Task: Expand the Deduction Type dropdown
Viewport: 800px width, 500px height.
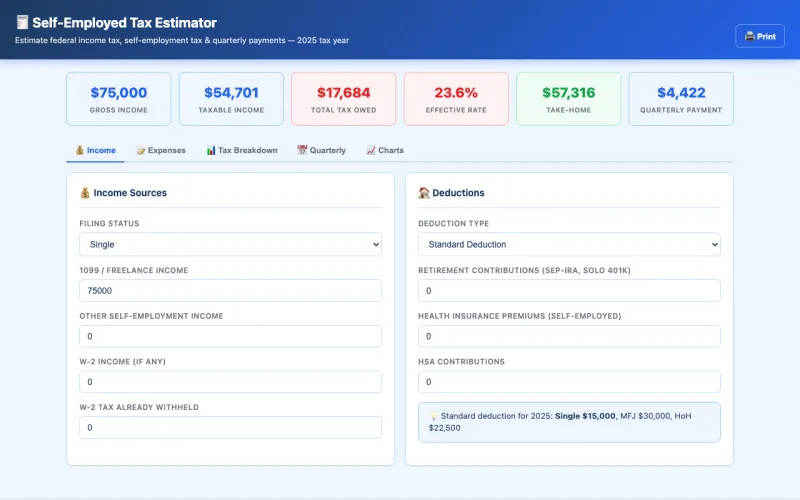Action: (x=568, y=244)
